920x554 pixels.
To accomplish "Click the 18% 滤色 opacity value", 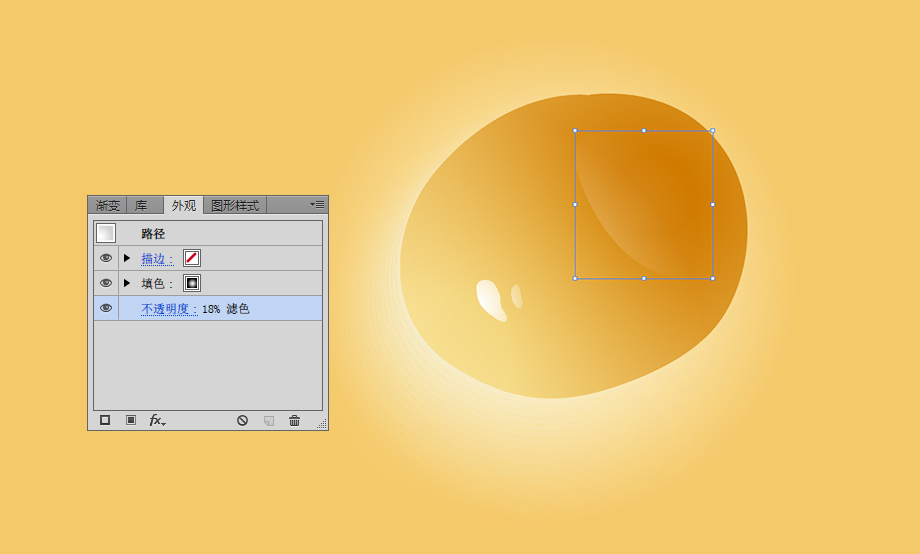I will click(226, 309).
